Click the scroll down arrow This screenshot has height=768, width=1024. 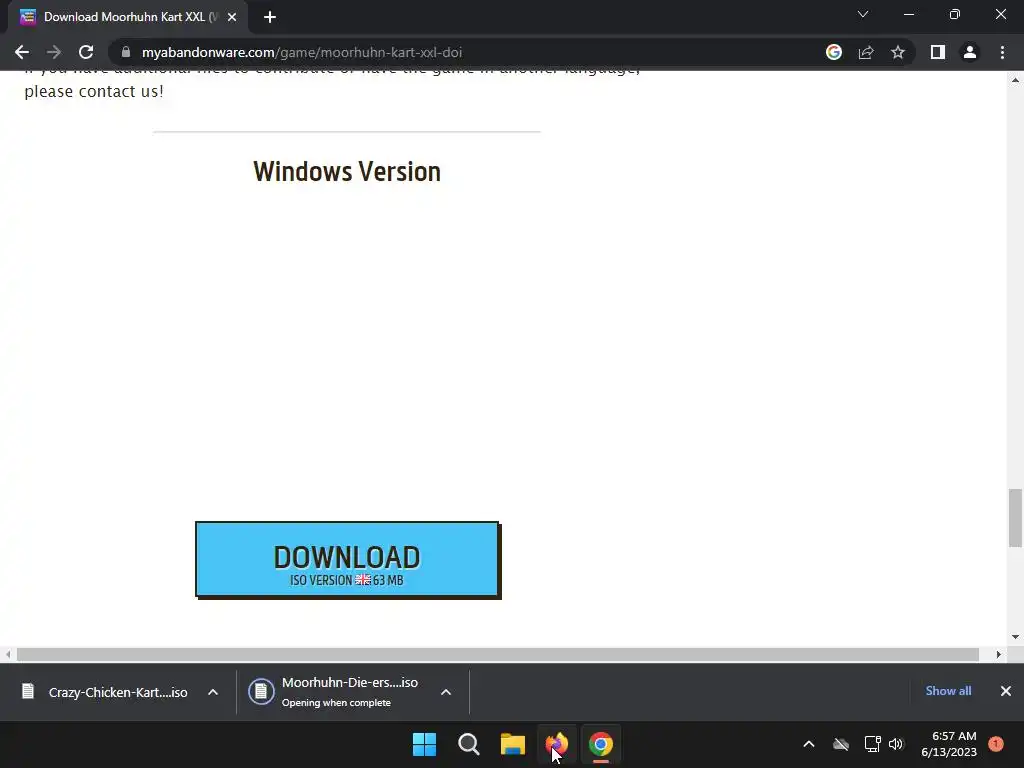(1015, 637)
